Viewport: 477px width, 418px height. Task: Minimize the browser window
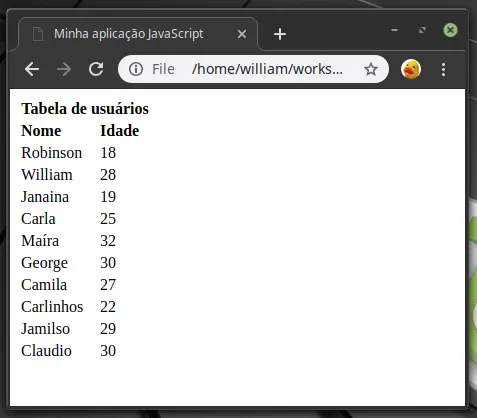pyautogui.click(x=394, y=30)
